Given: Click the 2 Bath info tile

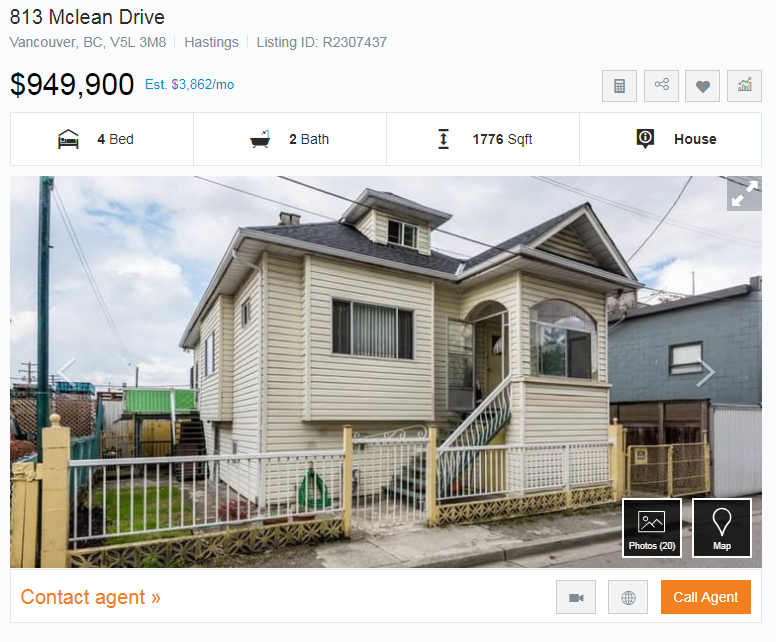Looking at the screenshot, I should [x=290, y=139].
